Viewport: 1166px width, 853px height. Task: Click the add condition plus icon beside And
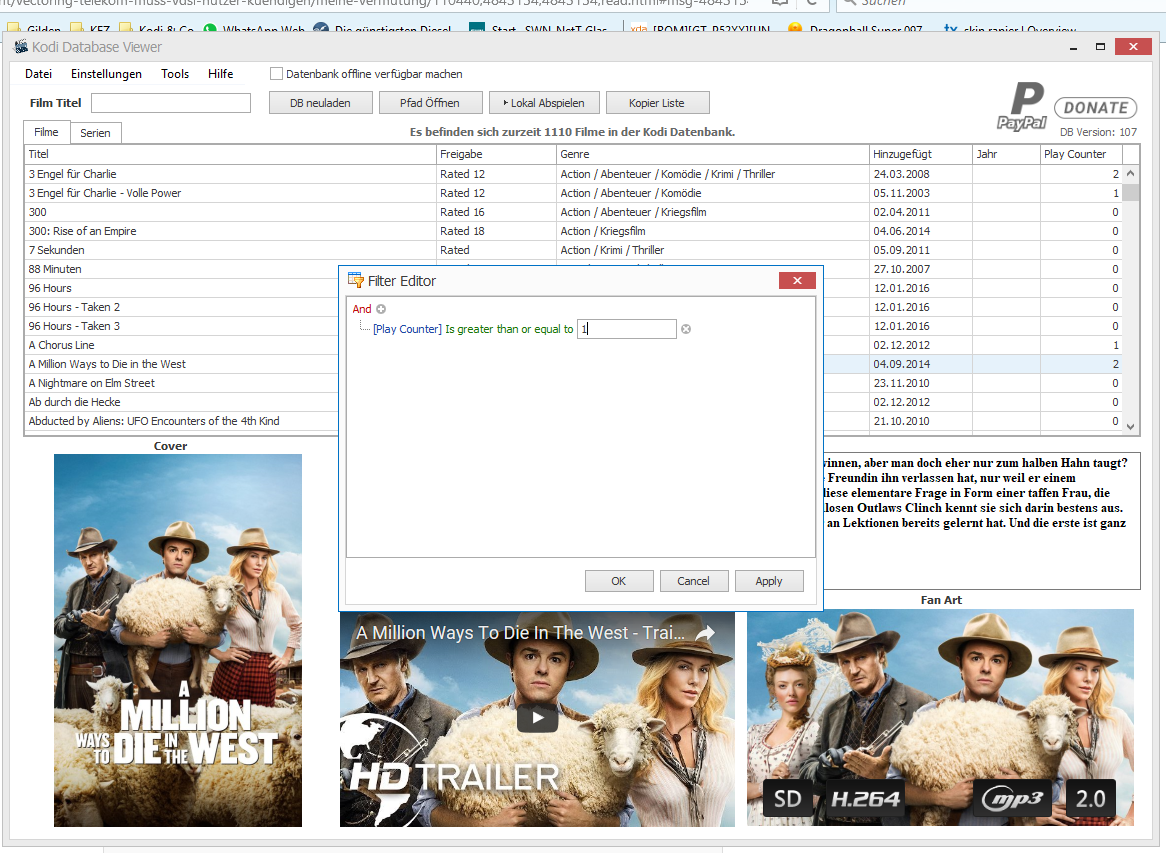tap(381, 309)
